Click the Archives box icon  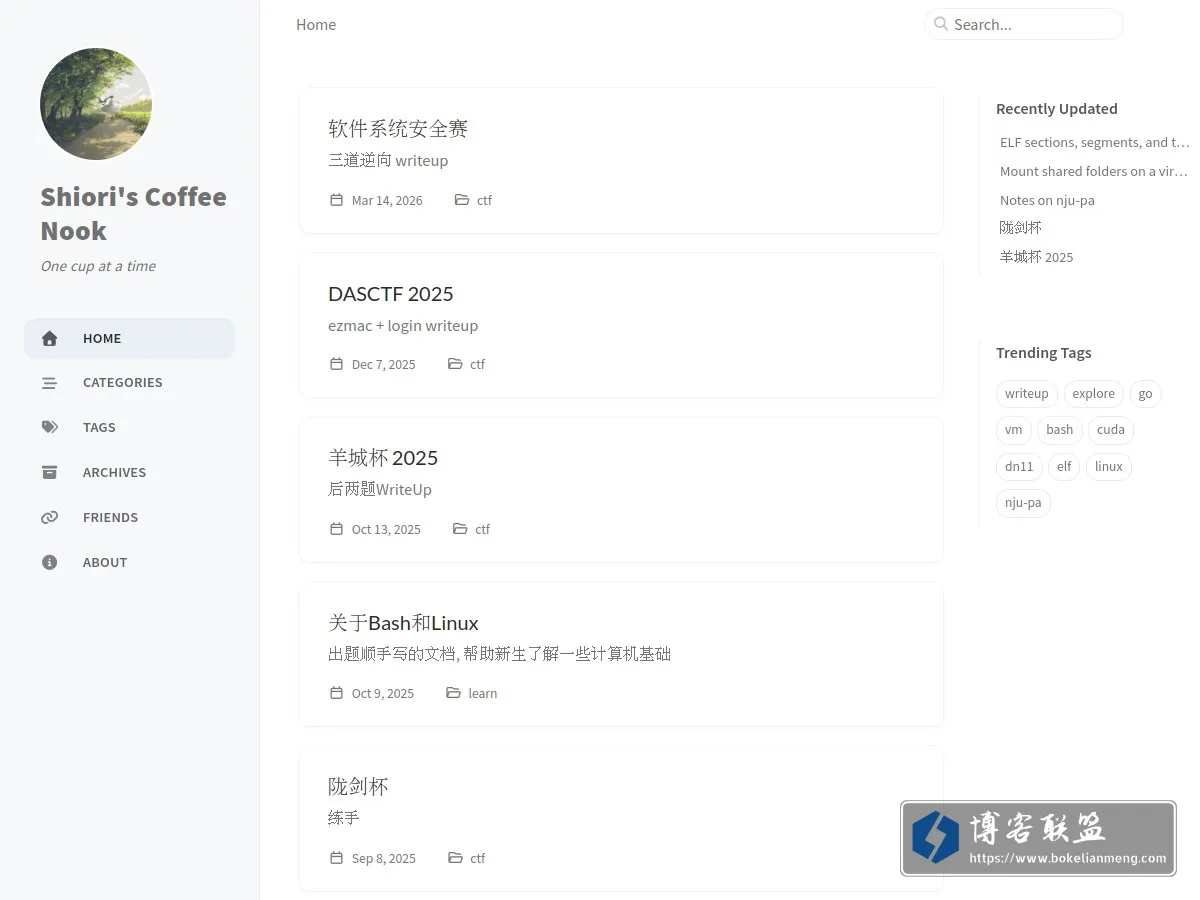(49, 472)
